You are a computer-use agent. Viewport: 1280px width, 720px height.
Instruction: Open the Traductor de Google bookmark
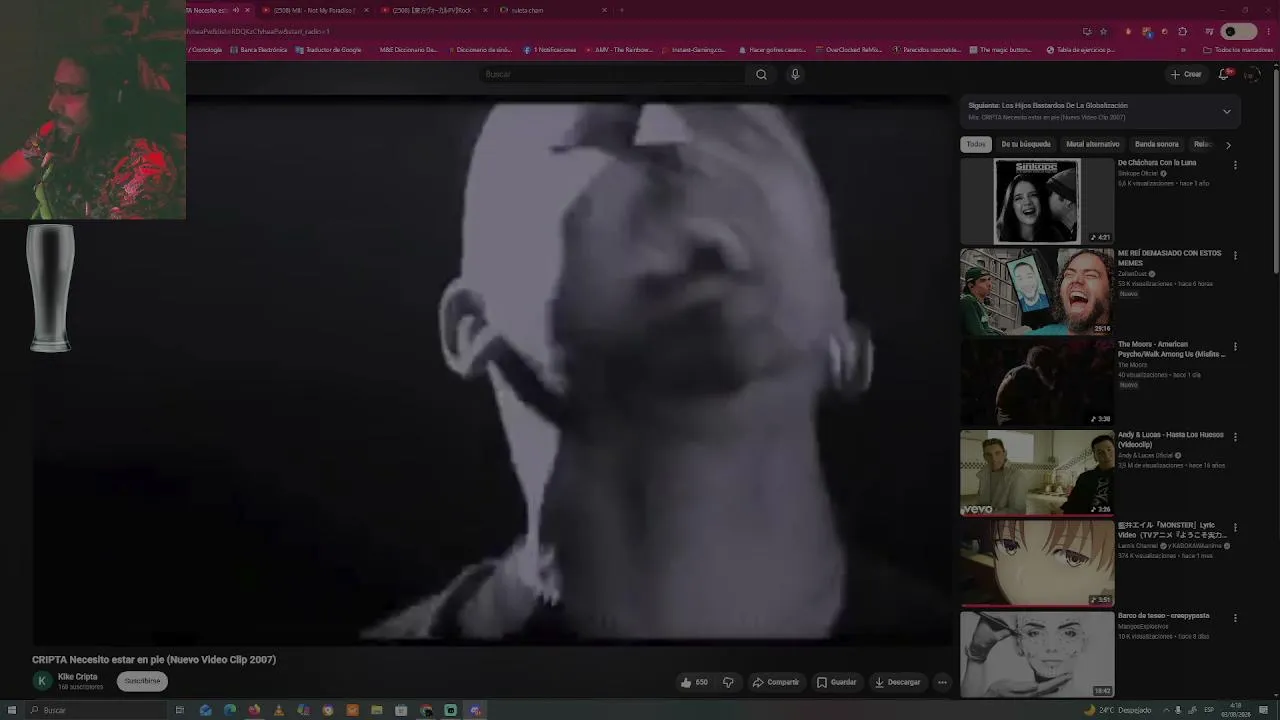pos(329,50)
